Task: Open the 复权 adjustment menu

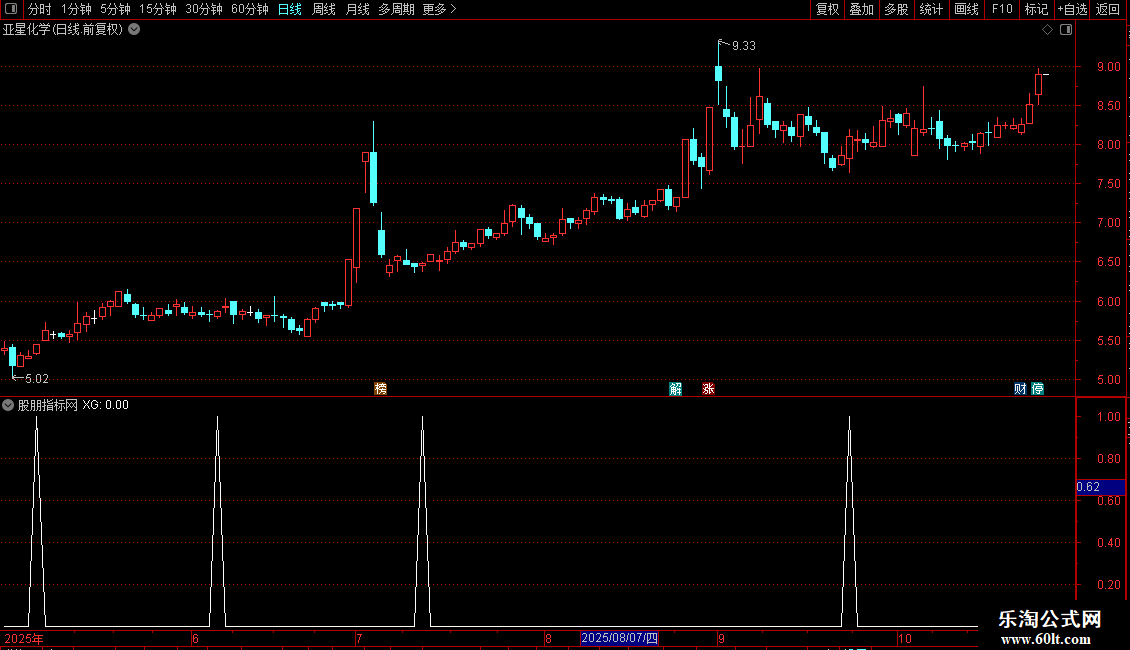Action: (827, 9)
